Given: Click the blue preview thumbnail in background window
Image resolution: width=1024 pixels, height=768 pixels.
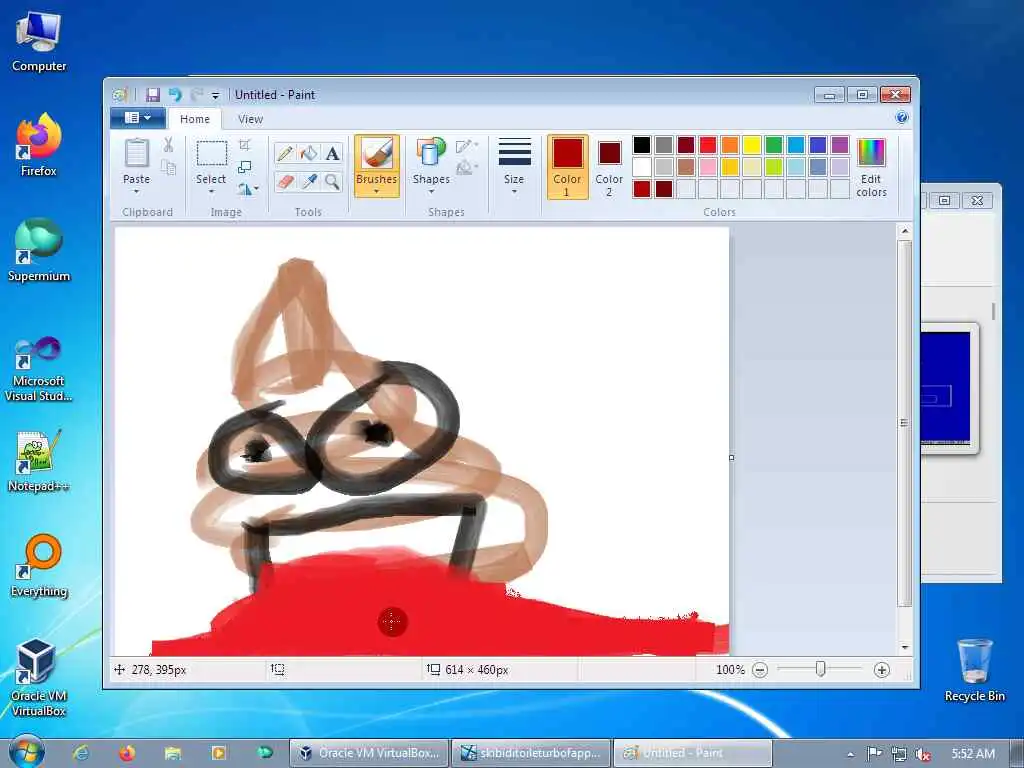Looking at the screenshot, I should [x=946, y=388].
